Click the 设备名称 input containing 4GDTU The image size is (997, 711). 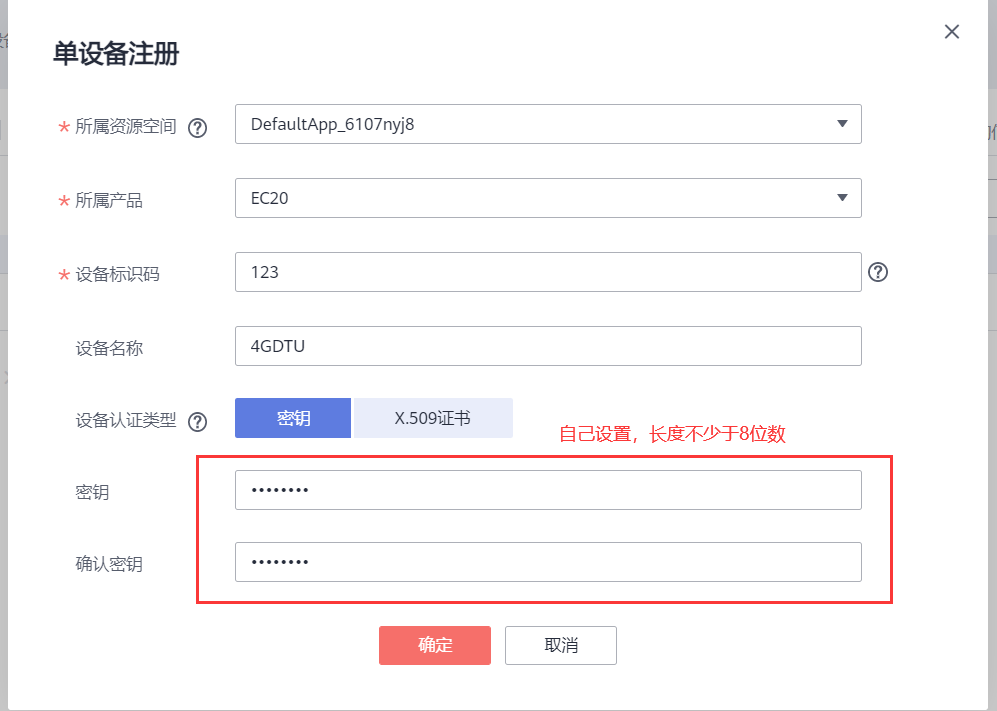548,346
